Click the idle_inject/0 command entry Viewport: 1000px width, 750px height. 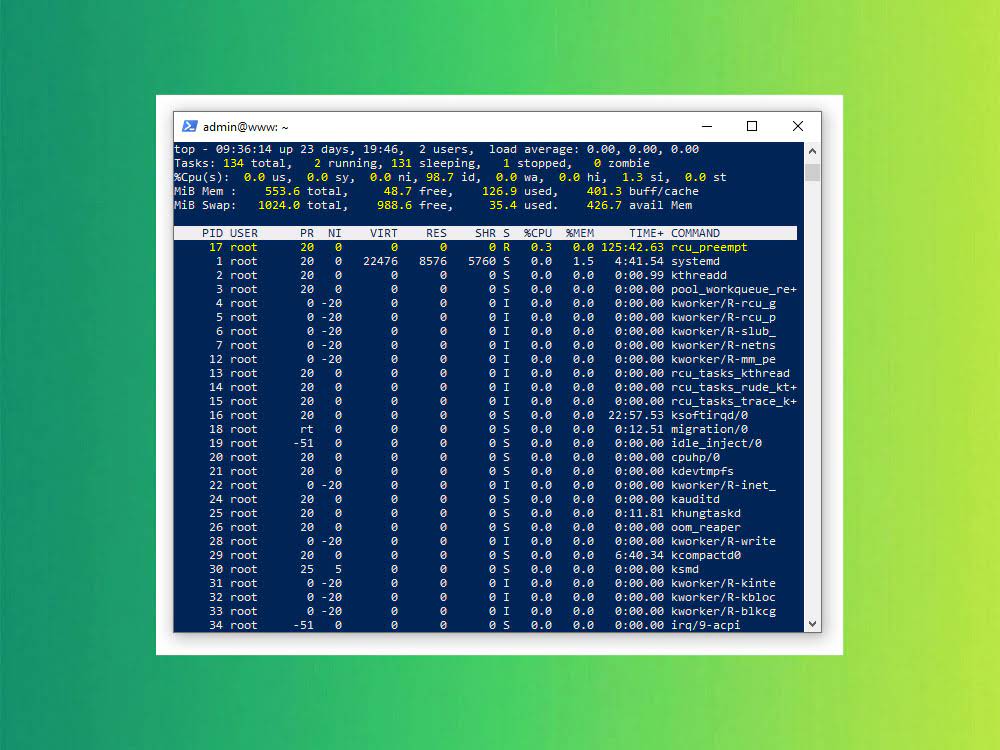716,444
